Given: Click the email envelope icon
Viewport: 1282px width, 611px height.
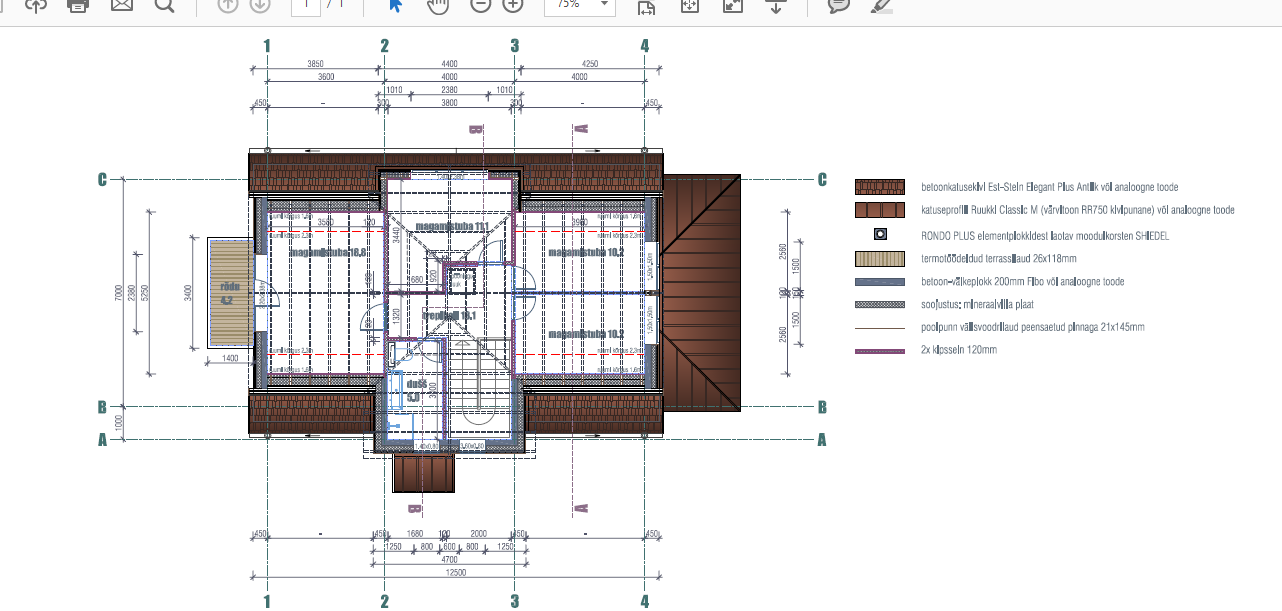Looking at the screenshot, I should coord(121,4).
